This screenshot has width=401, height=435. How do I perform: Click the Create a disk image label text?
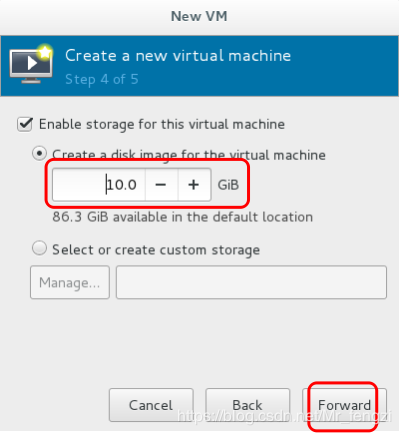189,155
